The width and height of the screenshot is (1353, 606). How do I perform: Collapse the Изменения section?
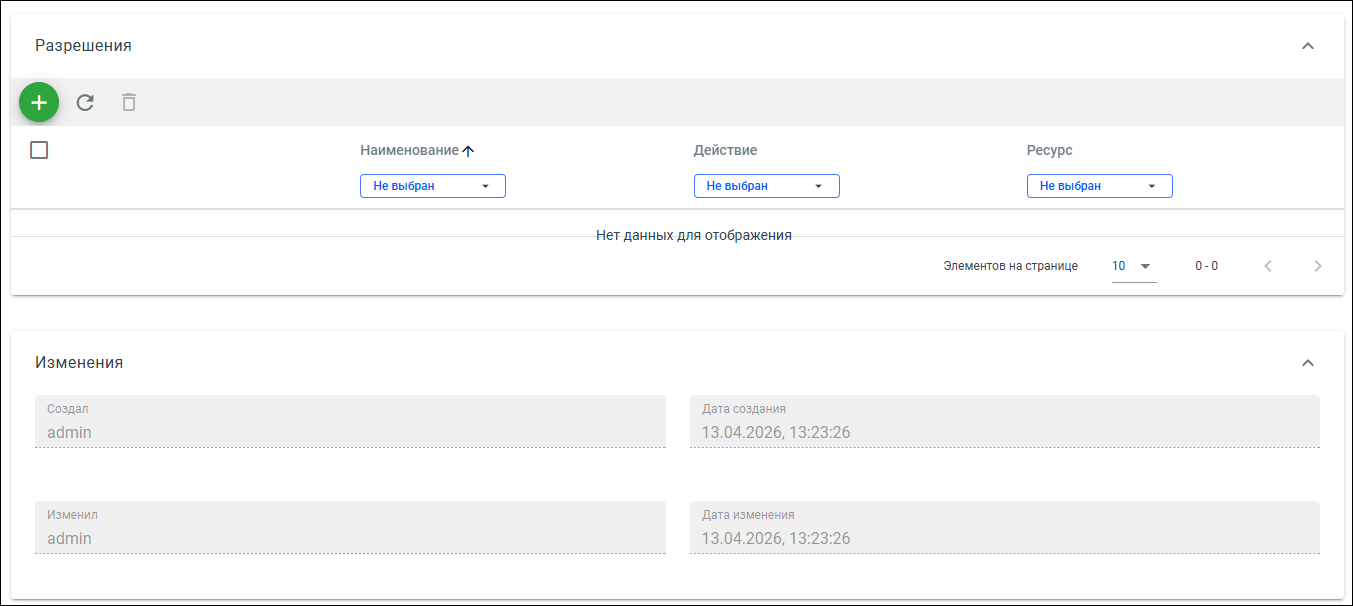(1307, 363)
